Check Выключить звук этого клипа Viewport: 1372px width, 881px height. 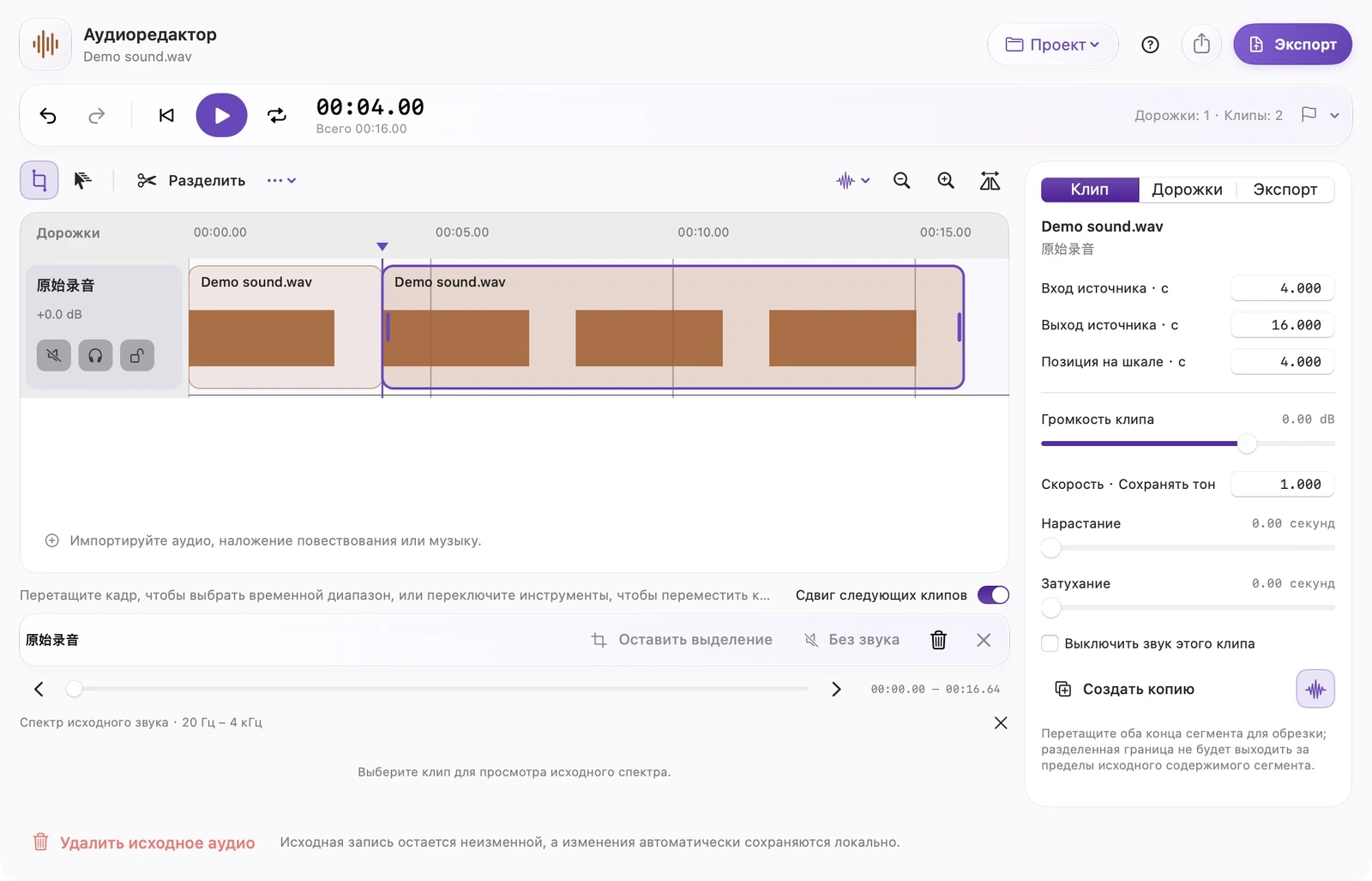tap(1050, 643)
